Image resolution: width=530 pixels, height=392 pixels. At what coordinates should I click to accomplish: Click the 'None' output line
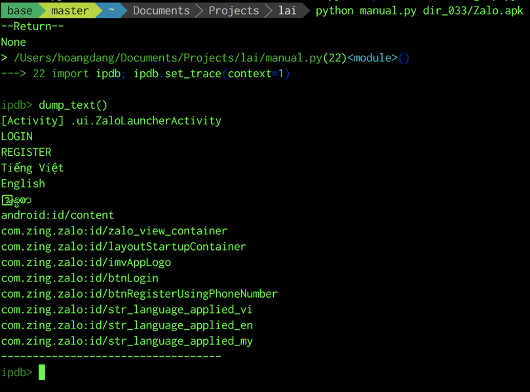14,42
